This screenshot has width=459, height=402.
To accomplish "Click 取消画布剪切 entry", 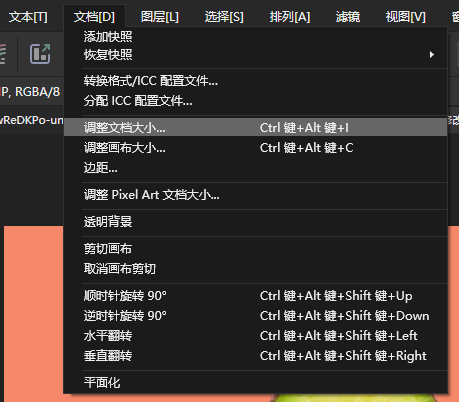I will pos(255,269).
